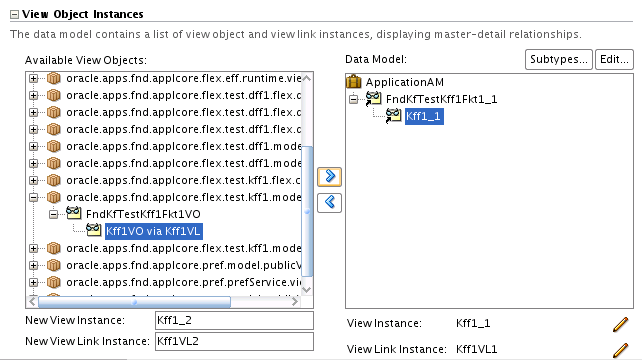Remove instance with left arrow button
The width and height of the screenshot is (642, 360).
[330, 202]
